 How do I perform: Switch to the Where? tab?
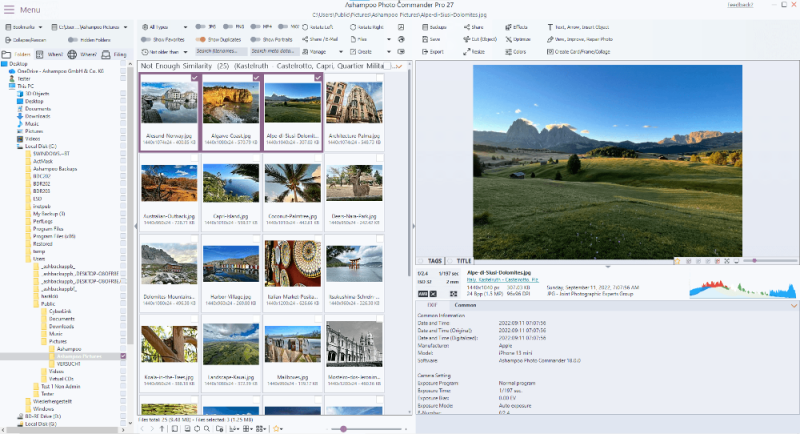(x=82, y=54)
